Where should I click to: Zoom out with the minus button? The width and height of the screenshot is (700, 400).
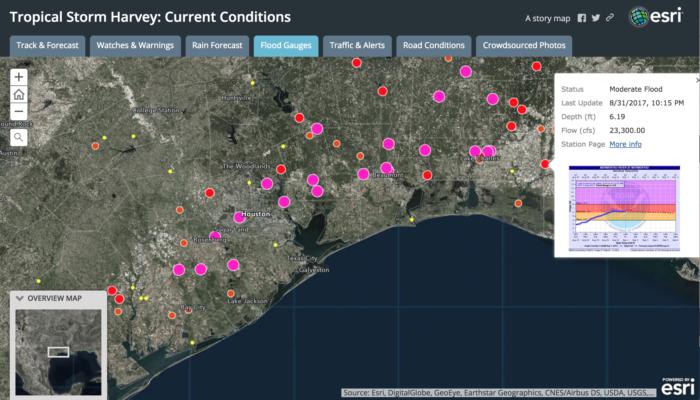click(x=19, y=111)
